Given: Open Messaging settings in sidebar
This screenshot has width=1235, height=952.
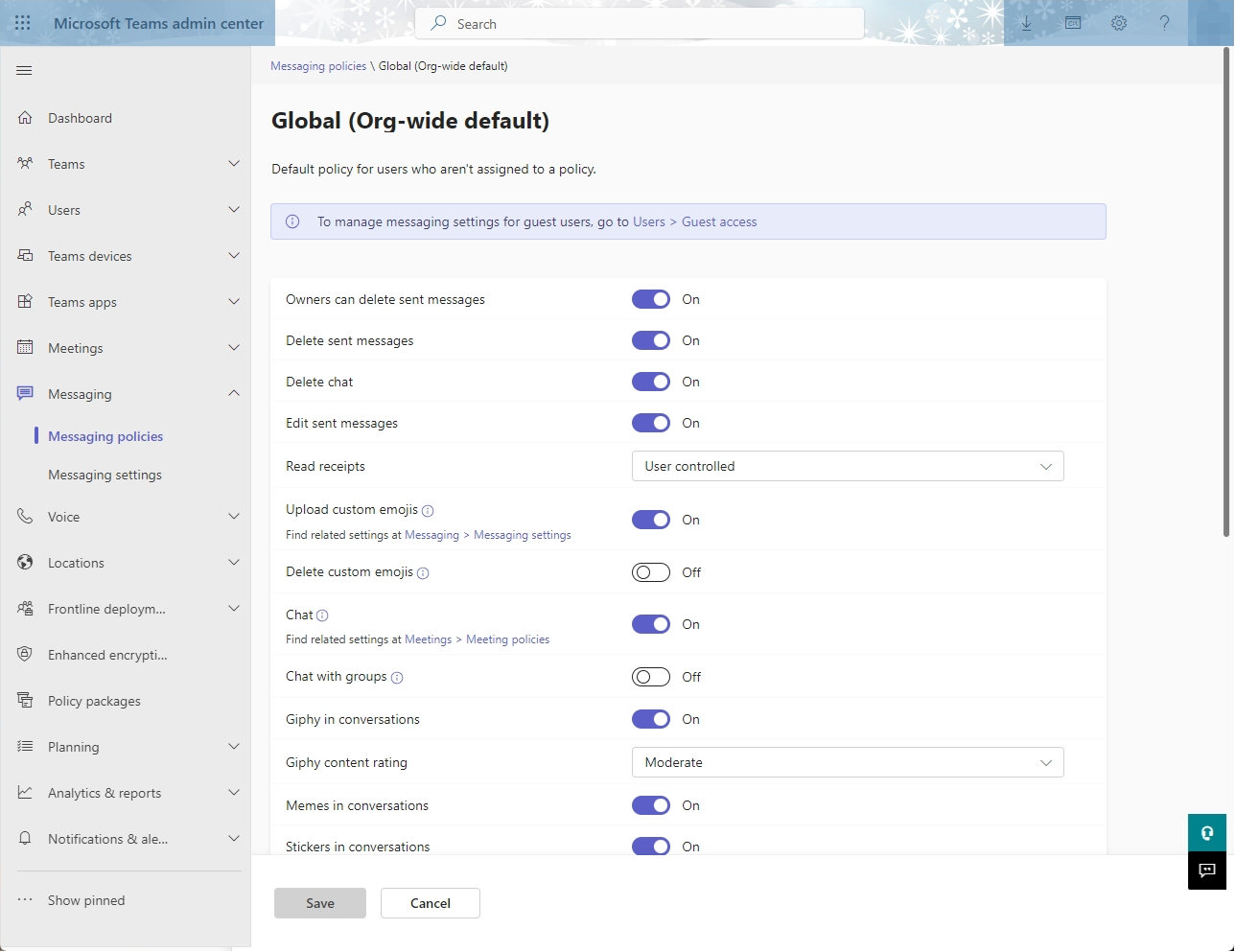Looking at the screenshot, I should click(105, 475).
